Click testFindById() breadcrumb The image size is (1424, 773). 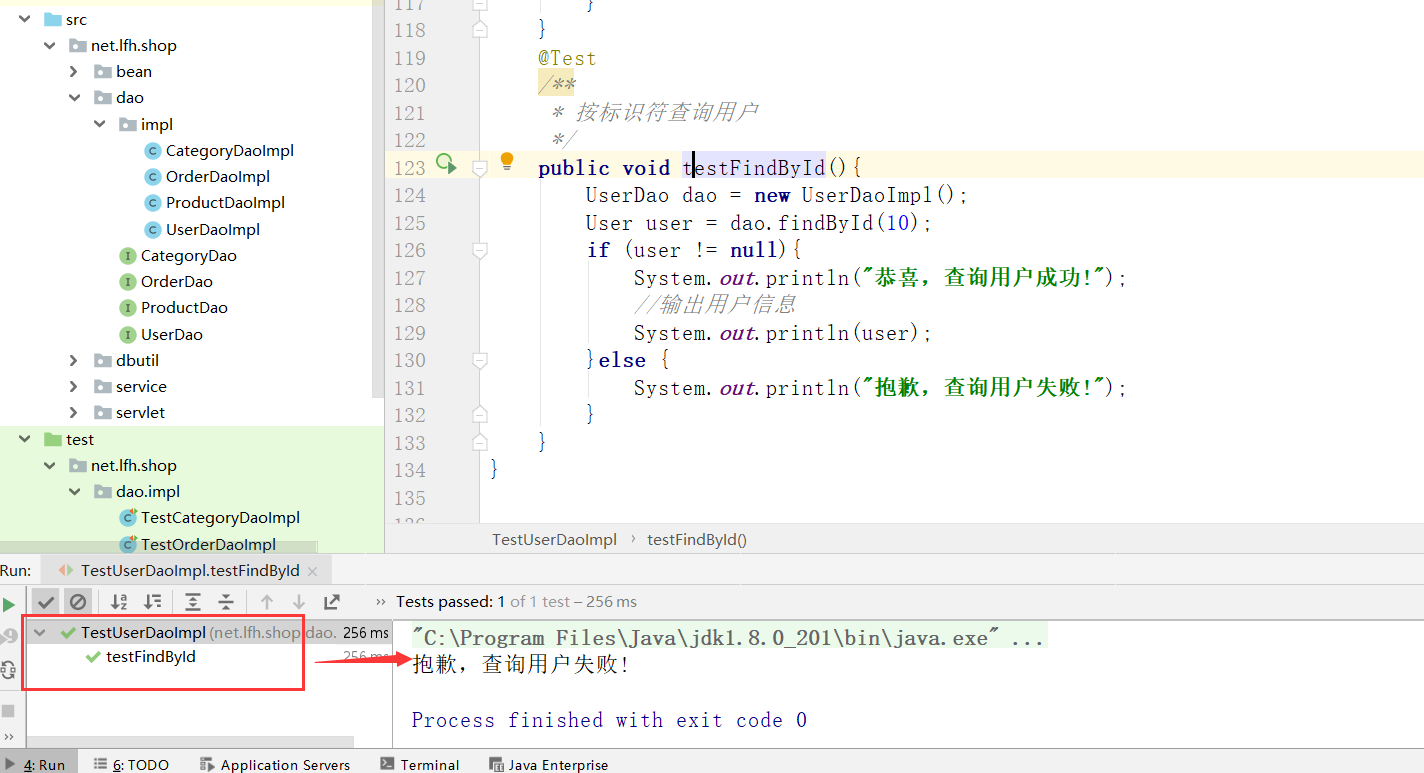(697, 539)
